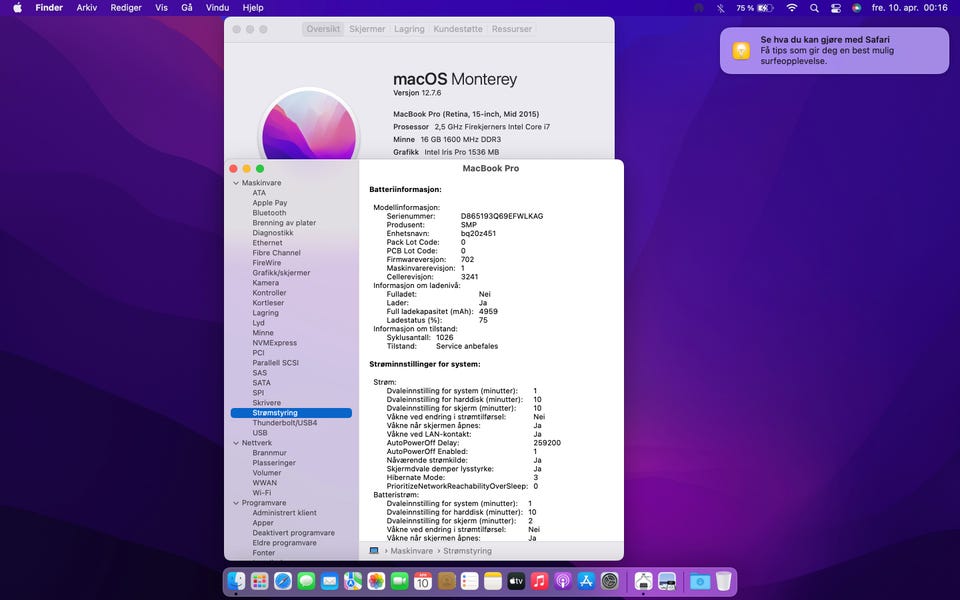Image resolution: width=960 pixels, height=600 pixels.
Task: Open the Arkiv menu
Action: pyautogui.click(x=87, y=8)
